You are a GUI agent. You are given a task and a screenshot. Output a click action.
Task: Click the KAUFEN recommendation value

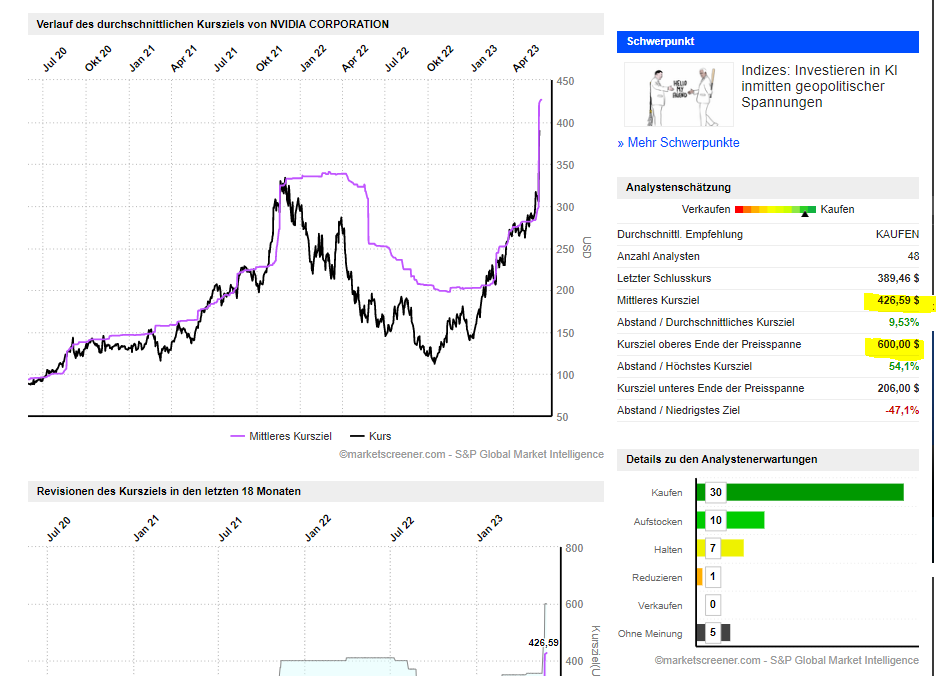(x=897, y=234)
